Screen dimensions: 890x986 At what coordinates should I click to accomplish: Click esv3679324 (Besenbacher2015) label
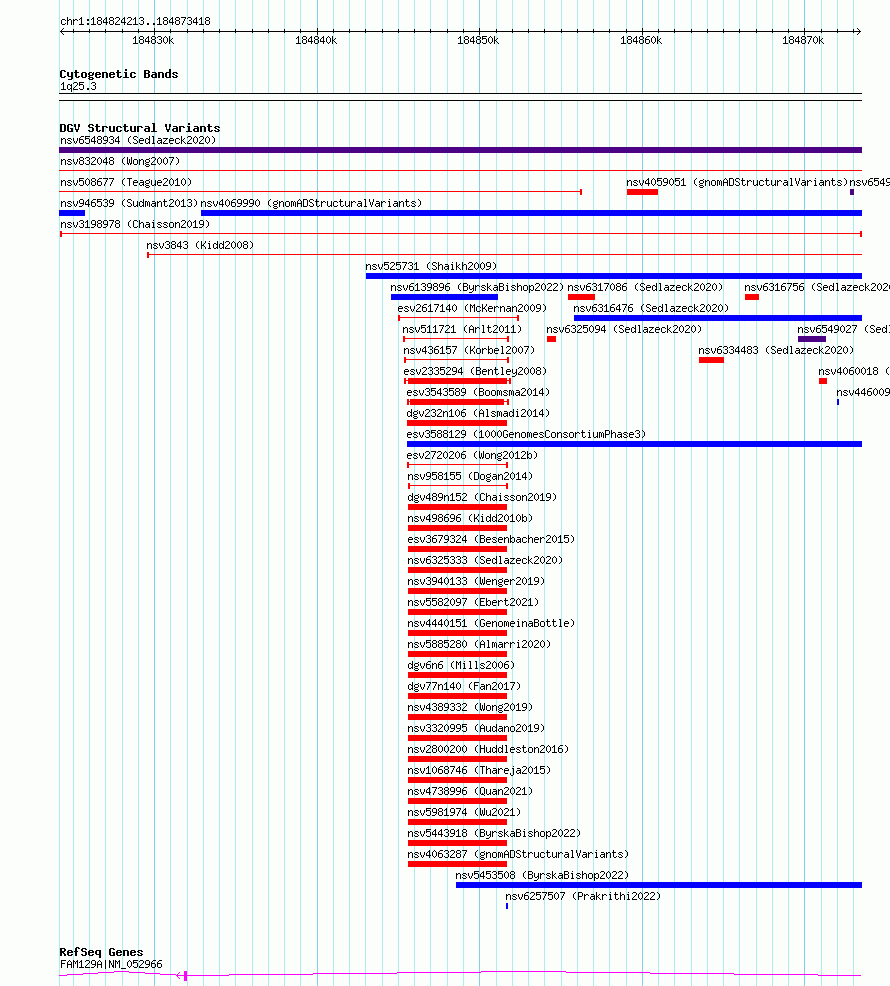491,540
